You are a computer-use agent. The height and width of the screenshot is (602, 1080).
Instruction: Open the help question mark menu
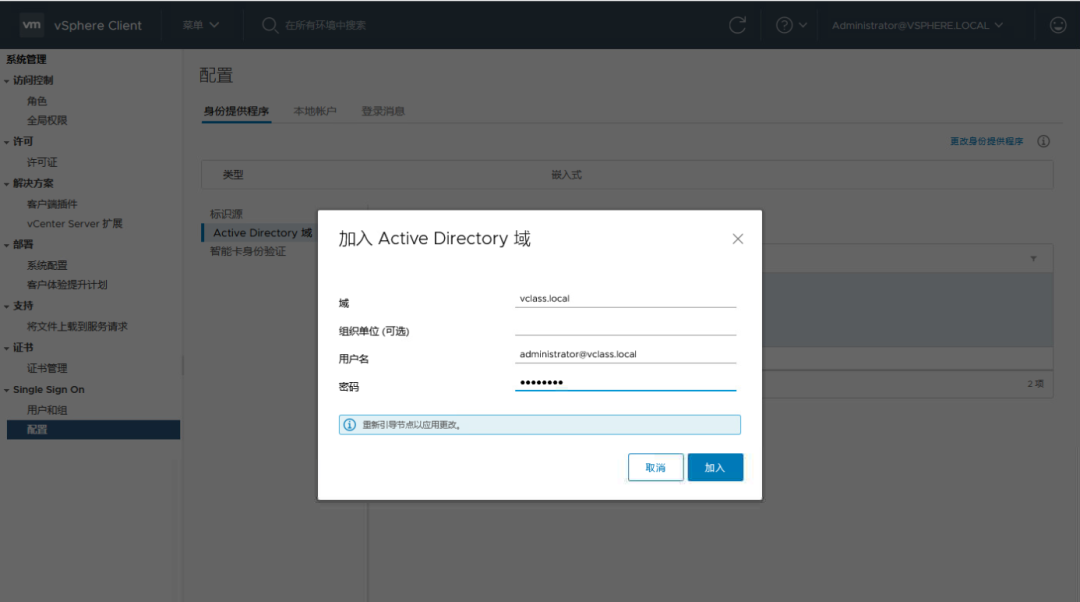point(783,25)
